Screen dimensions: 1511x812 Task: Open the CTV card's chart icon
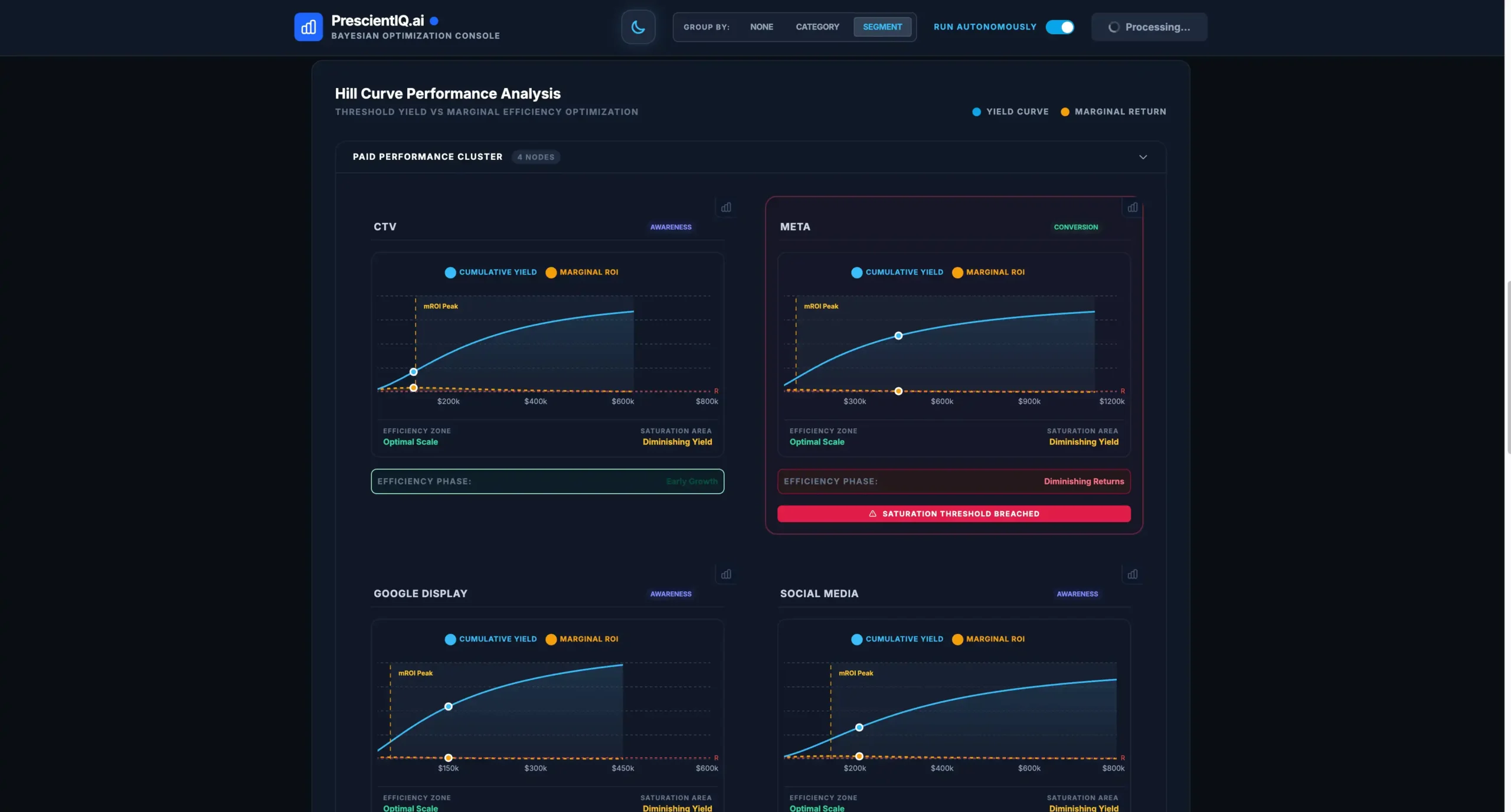pyautogui.click(x=726, y=207)
